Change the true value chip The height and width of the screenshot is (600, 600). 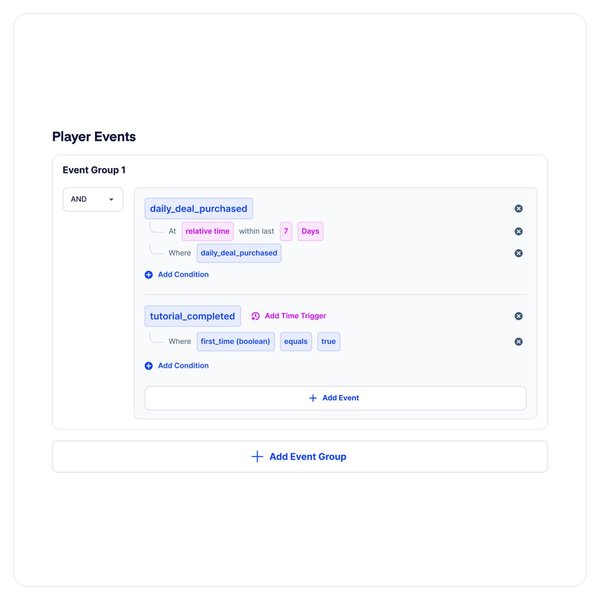click(x=328, y=342)
